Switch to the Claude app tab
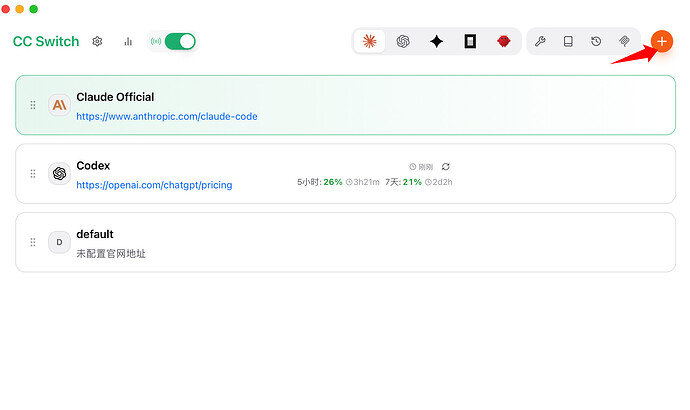 point(369,41)
